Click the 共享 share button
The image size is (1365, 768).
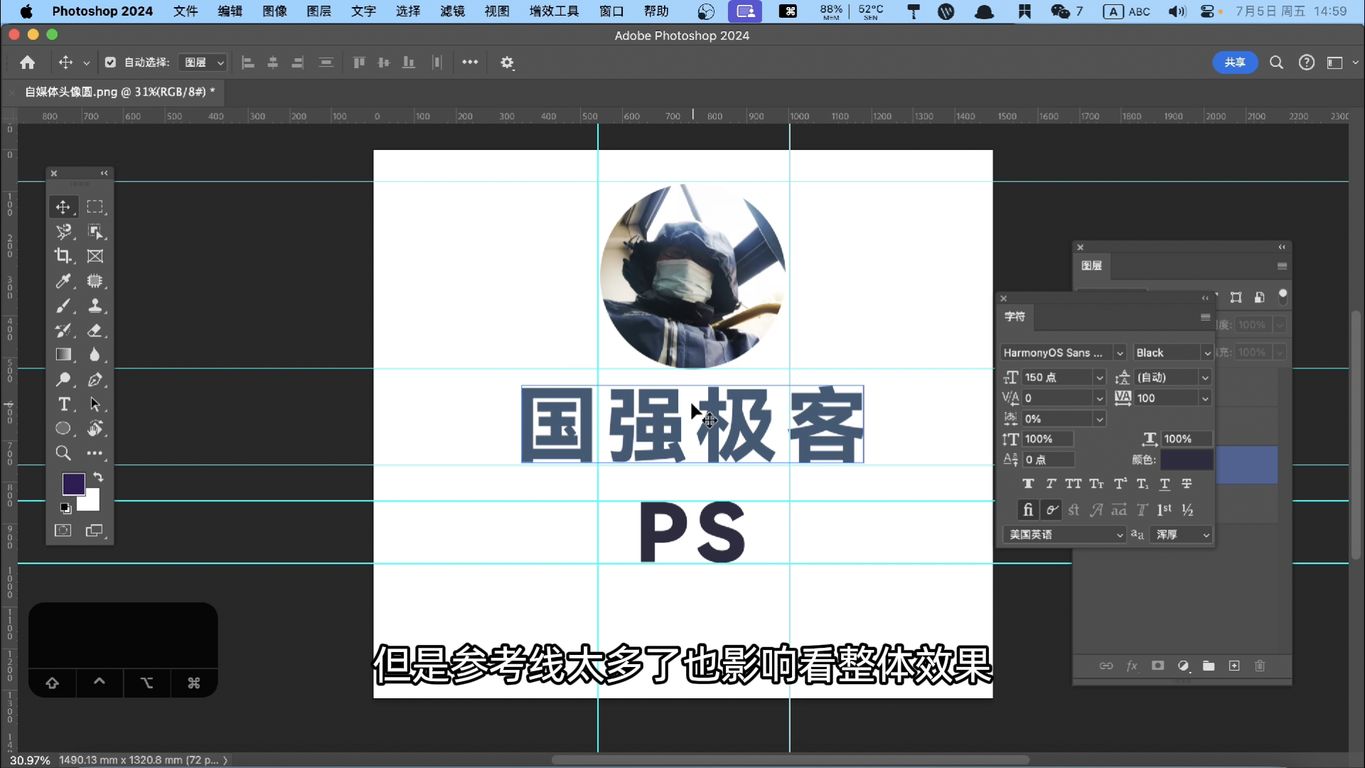pyautogui.click(x=1235, y=62)
